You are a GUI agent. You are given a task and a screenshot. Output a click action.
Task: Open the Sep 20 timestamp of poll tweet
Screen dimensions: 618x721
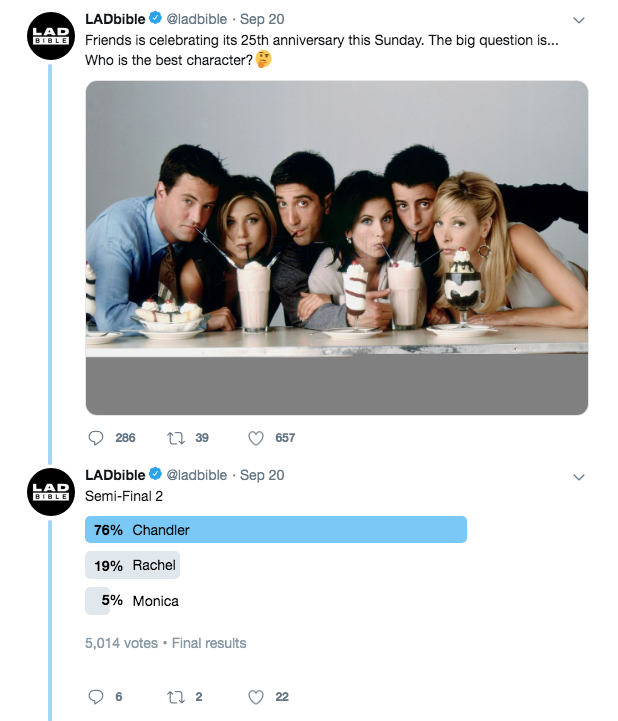click(x=262, y=474)
